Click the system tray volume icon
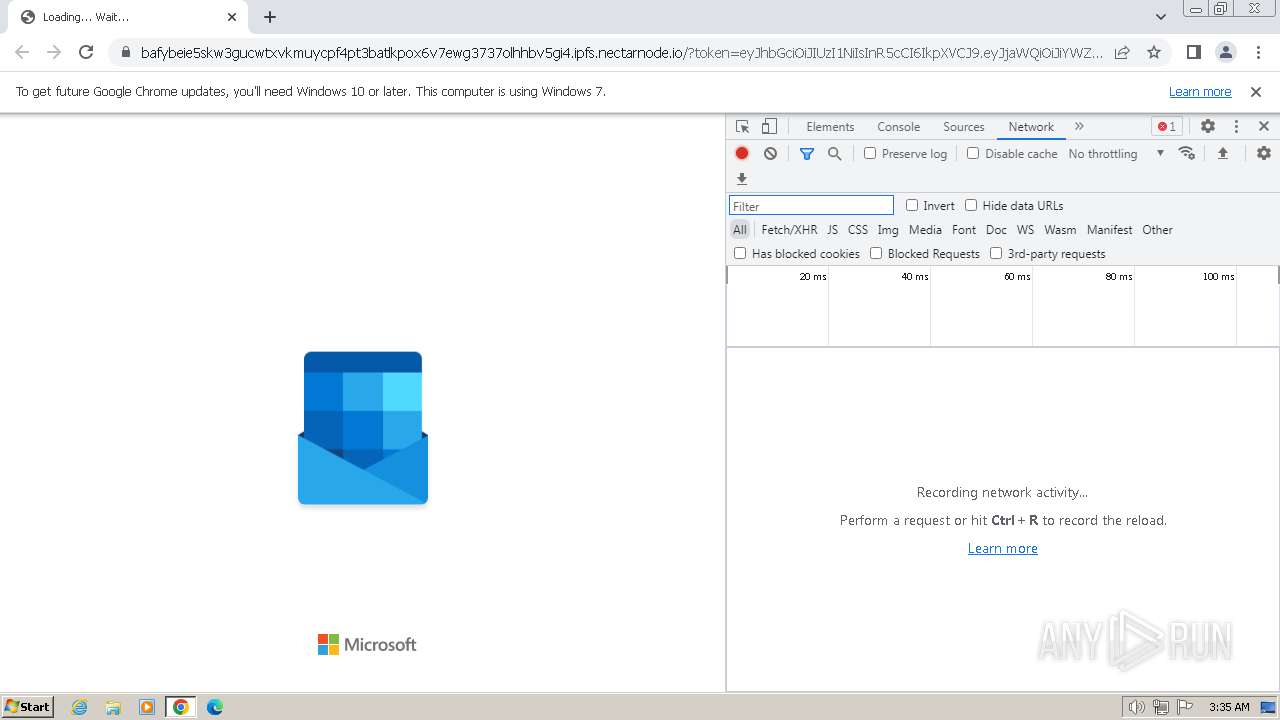 click(x=1137, y=707)
